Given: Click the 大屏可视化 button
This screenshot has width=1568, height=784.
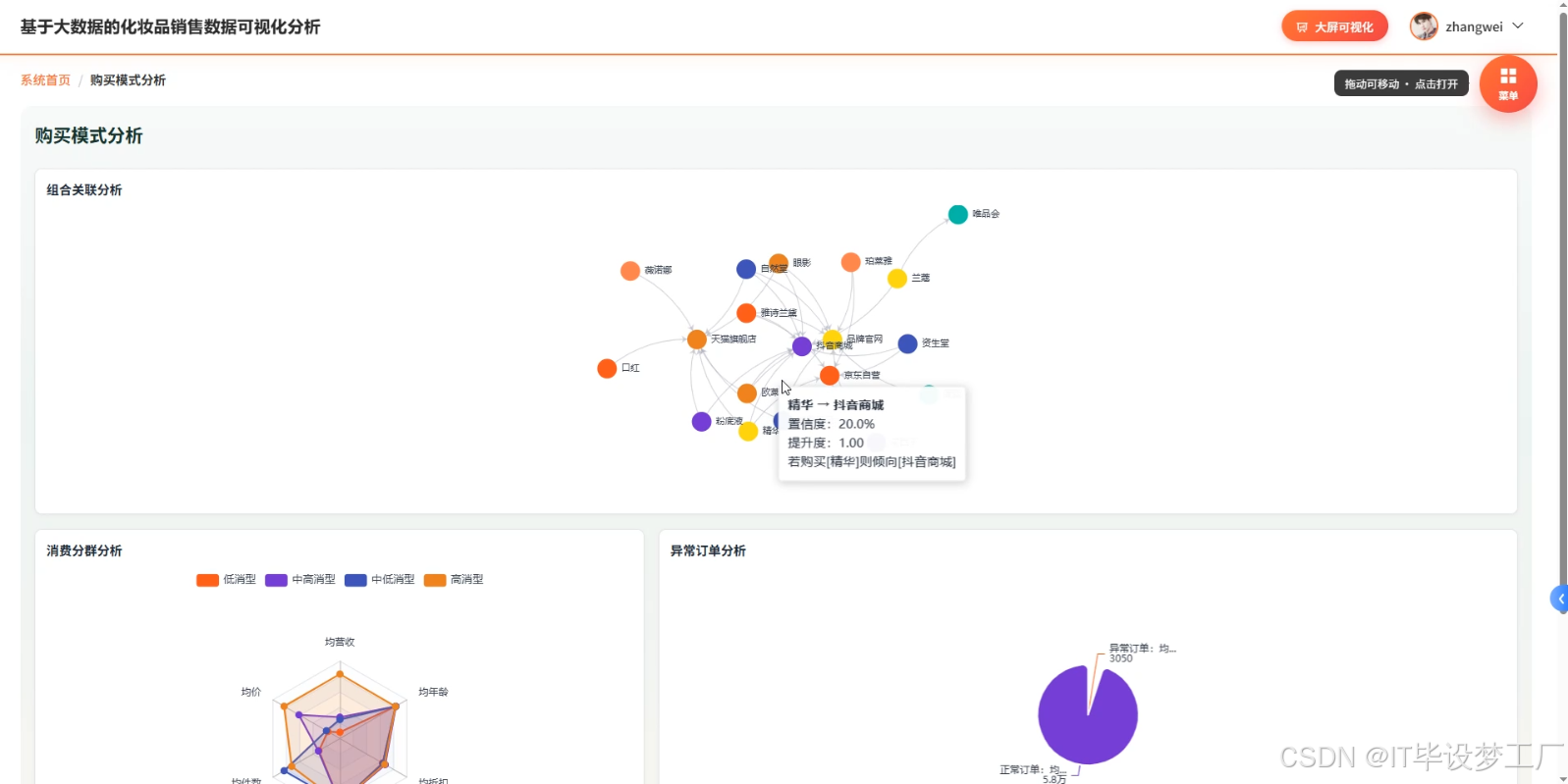Looking at the screenshot, I should tap(1334, 26).
